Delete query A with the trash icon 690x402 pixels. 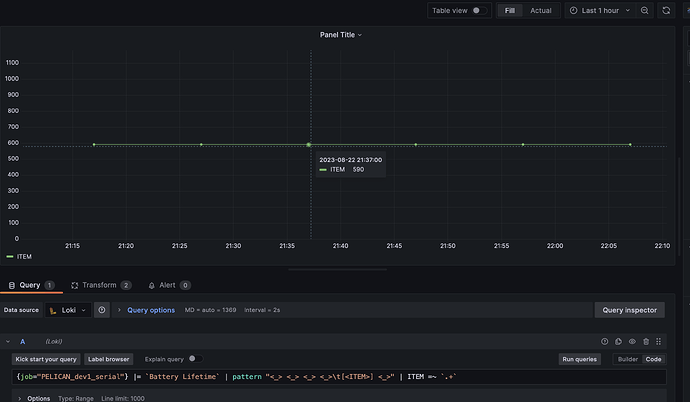click(646, 341)
